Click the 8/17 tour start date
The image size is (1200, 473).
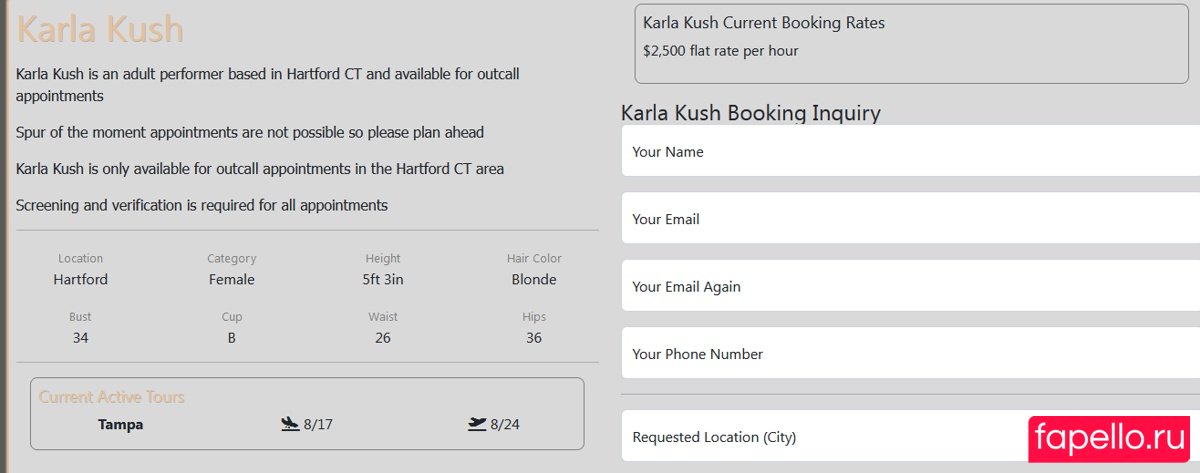point(318,424)
